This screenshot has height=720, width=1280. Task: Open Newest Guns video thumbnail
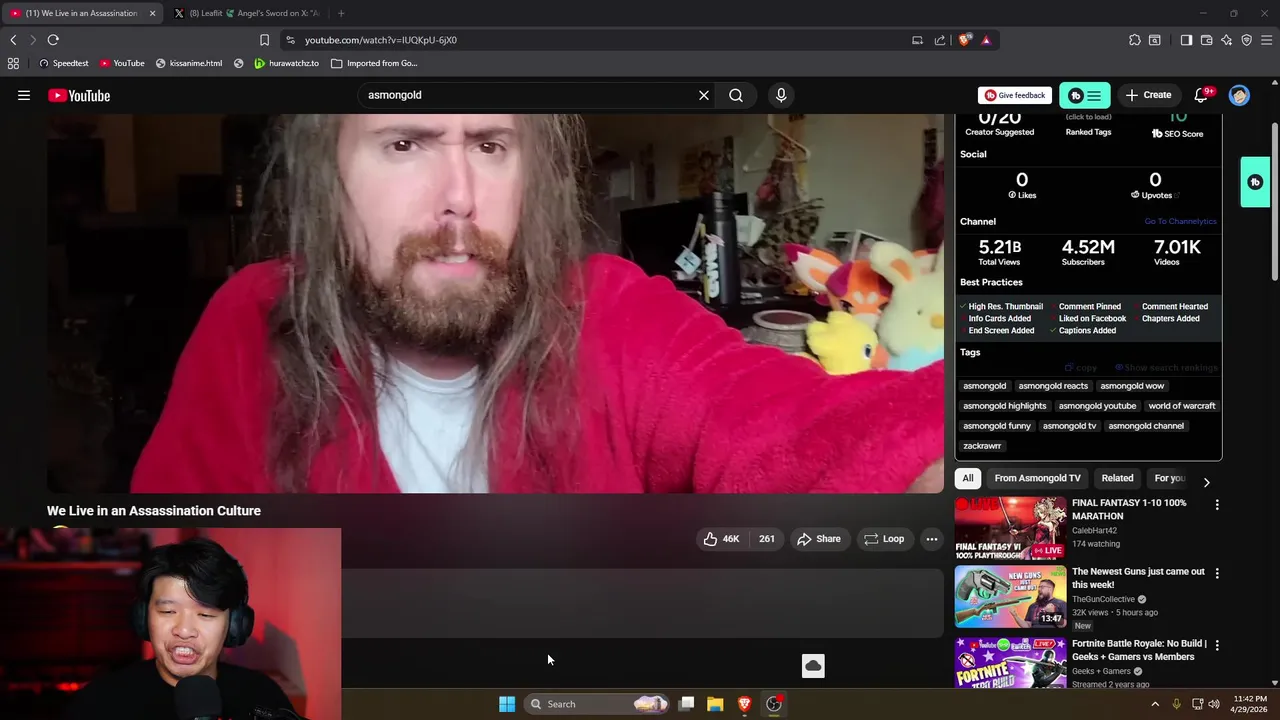[x=1010, y=597]
